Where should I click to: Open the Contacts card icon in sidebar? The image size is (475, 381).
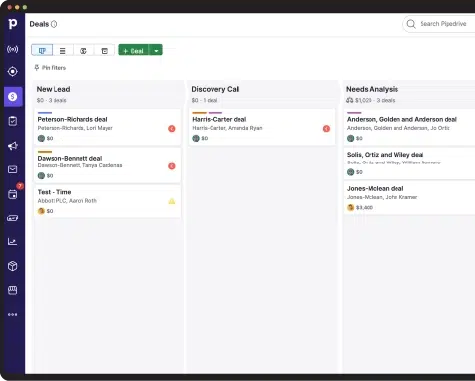click(13, 218)
